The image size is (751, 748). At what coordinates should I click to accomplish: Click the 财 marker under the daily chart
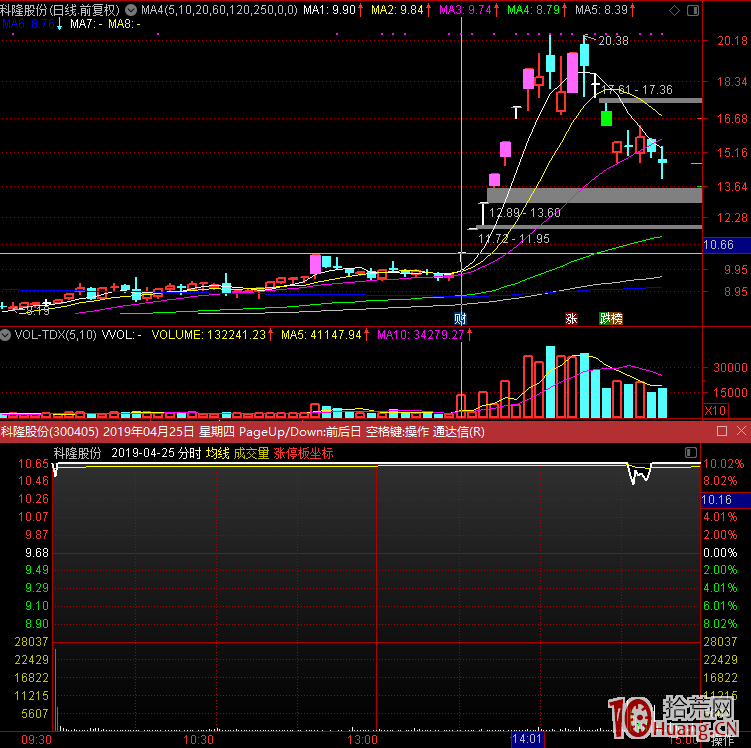pyautogui.click(x=460, y=318)
